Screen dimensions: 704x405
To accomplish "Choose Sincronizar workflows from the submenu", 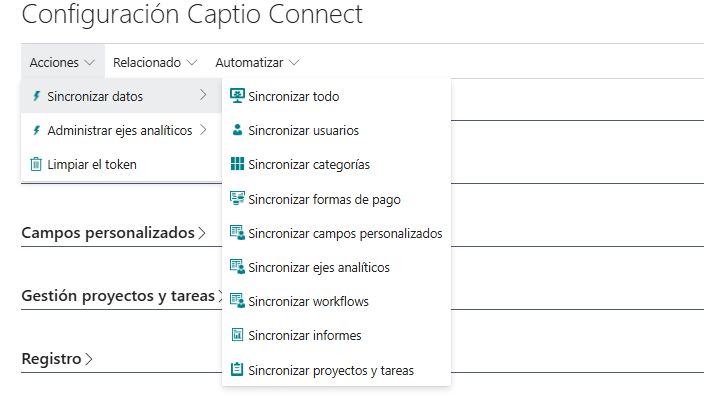I will 308,301.
